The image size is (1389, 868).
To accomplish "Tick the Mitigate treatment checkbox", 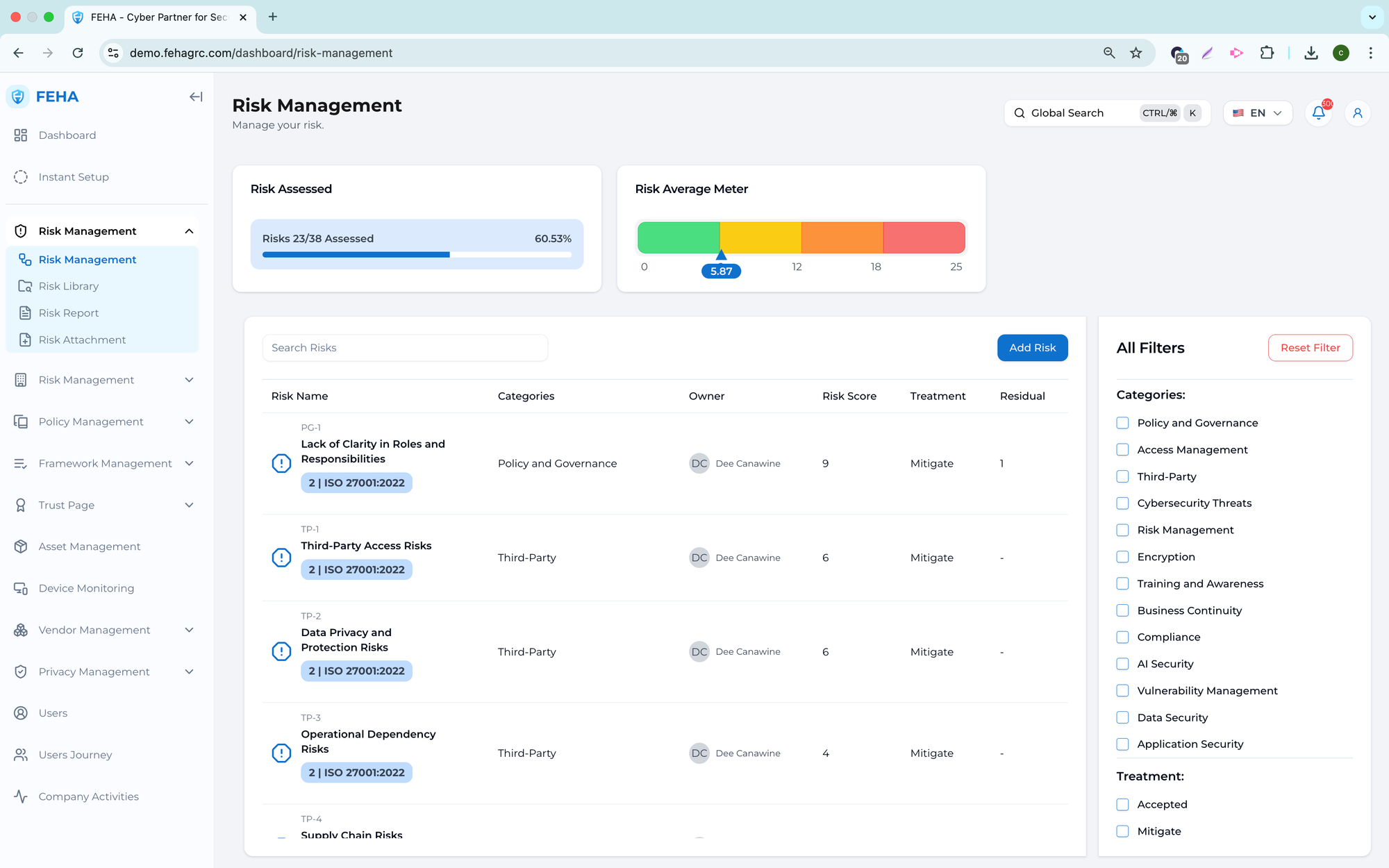I will pyautogui.click(x=1122, y=831).
